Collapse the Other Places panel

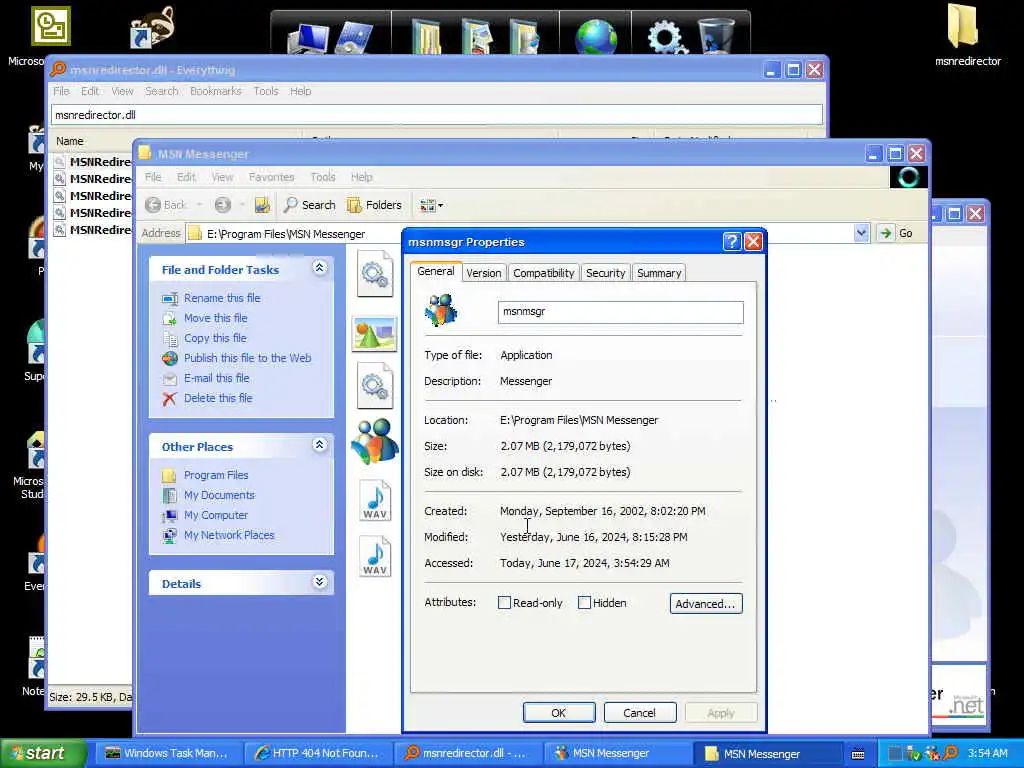[319, 445]
